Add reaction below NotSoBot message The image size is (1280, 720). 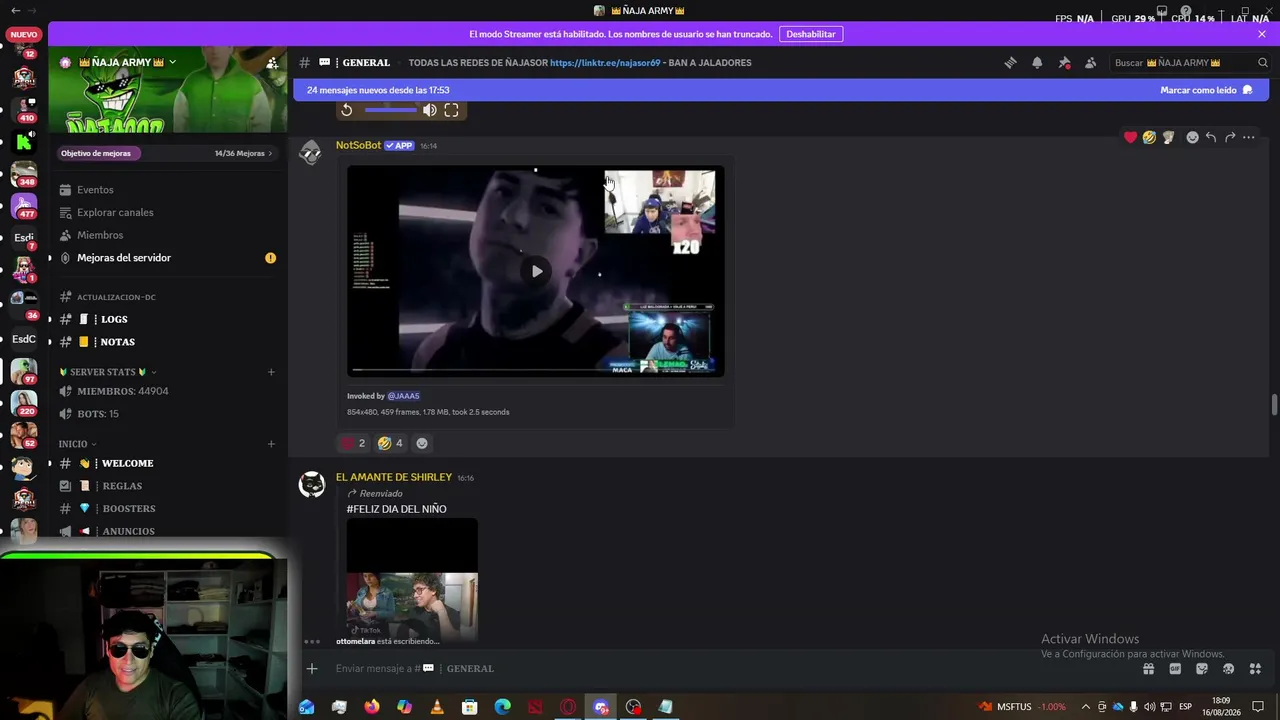tap(421, 443)
